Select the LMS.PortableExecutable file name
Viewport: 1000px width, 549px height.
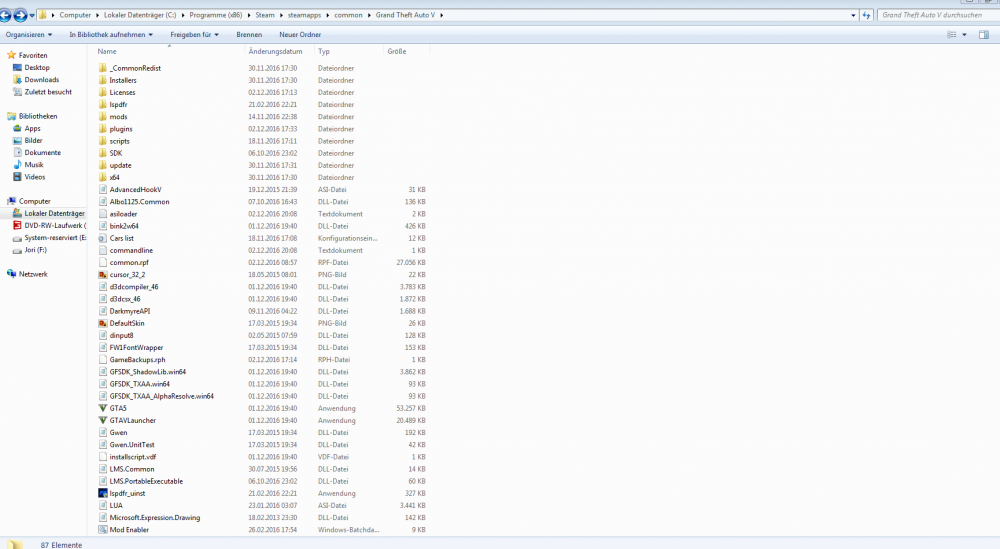[146, 481]
